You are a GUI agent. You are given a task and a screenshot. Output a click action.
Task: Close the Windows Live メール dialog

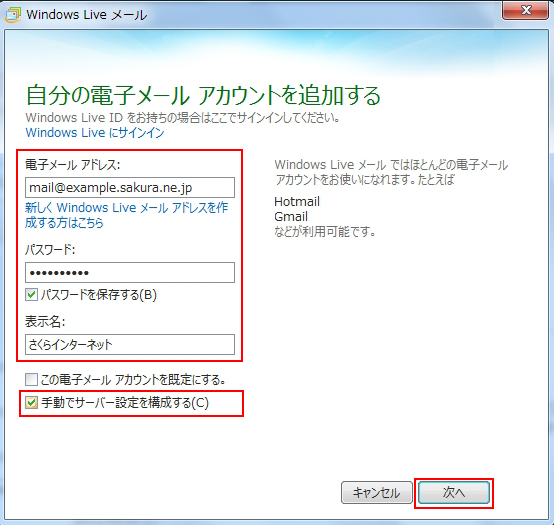pos(525,10)
